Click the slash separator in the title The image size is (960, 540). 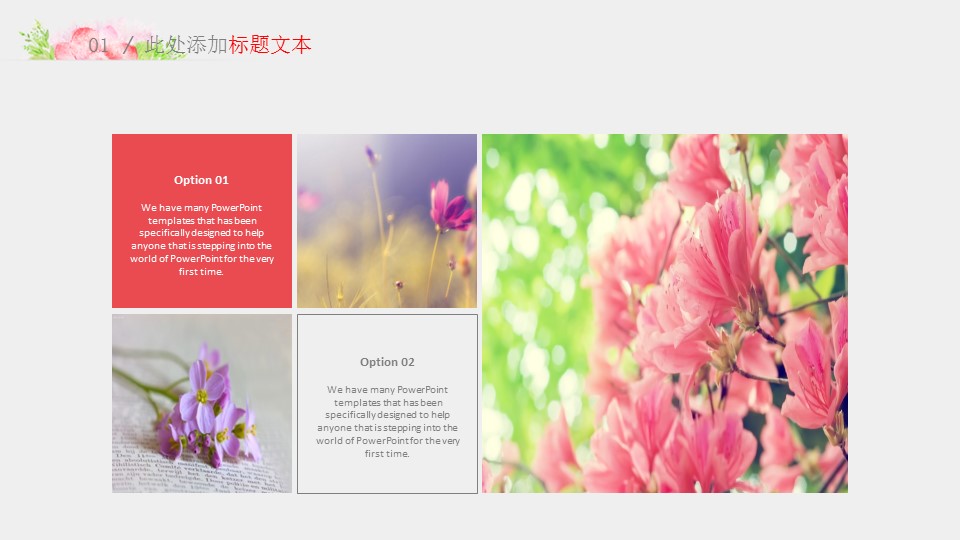point(127,46)
